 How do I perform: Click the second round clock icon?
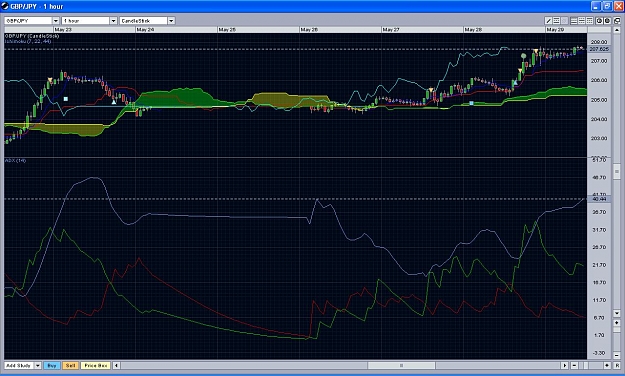pos(607,21)
